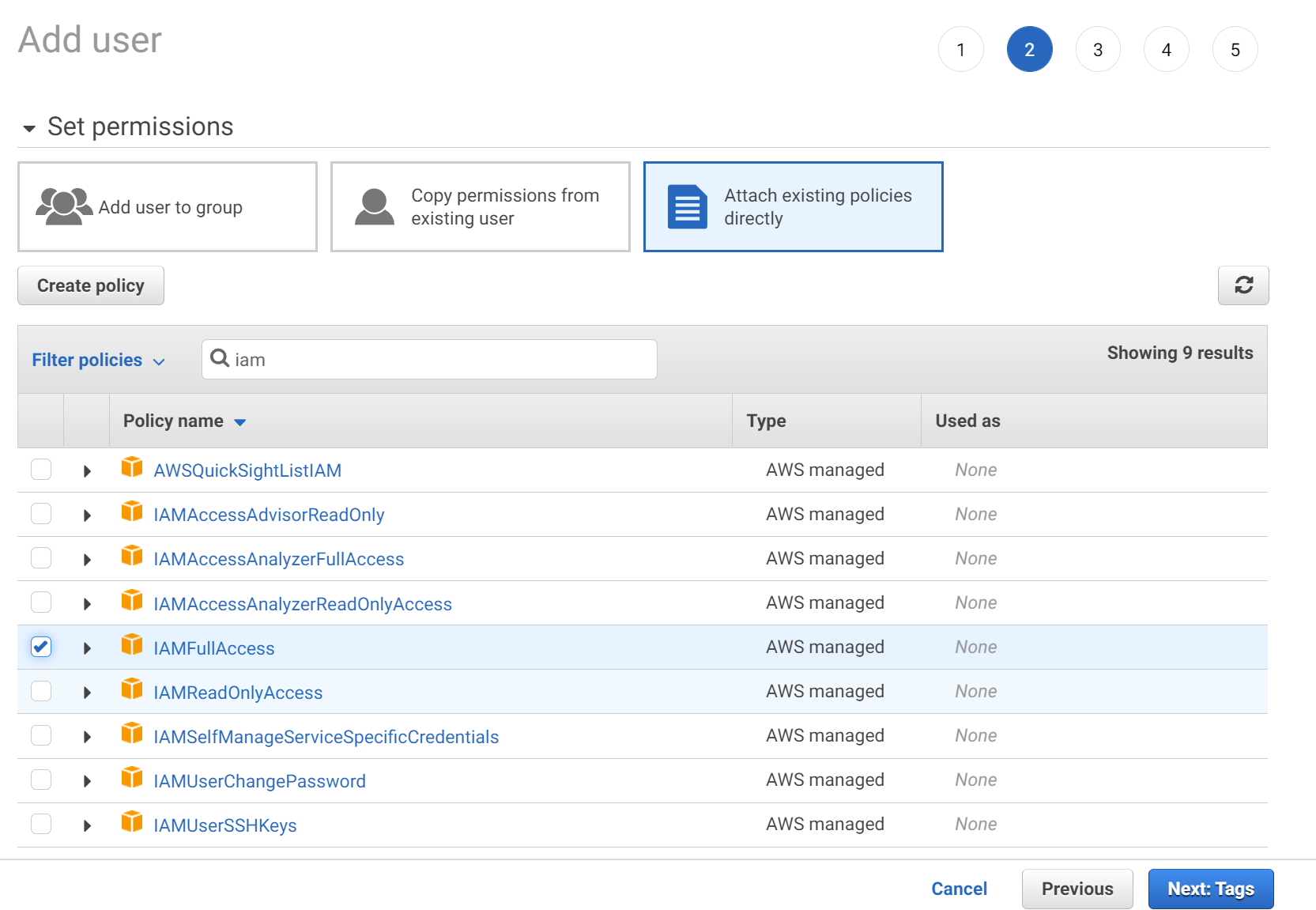Screen dimensions: 1316x910
Task: Click the Previous button
Action: [1077, 889]
